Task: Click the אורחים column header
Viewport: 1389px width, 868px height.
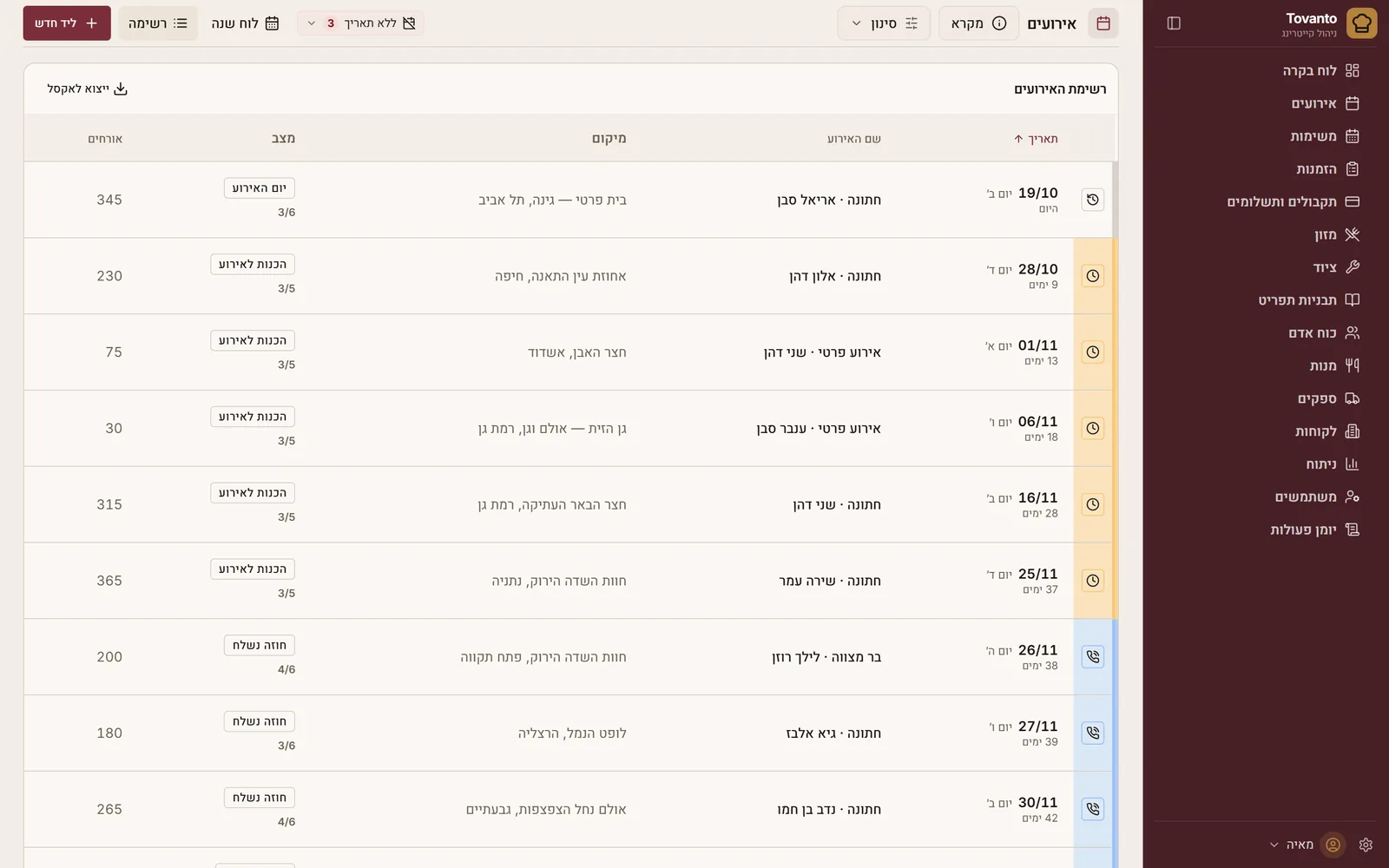Action: pos(105,139)
